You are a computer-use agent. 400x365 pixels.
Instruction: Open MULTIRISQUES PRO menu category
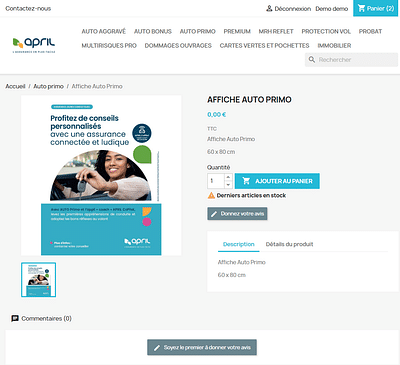pos(109,45)
